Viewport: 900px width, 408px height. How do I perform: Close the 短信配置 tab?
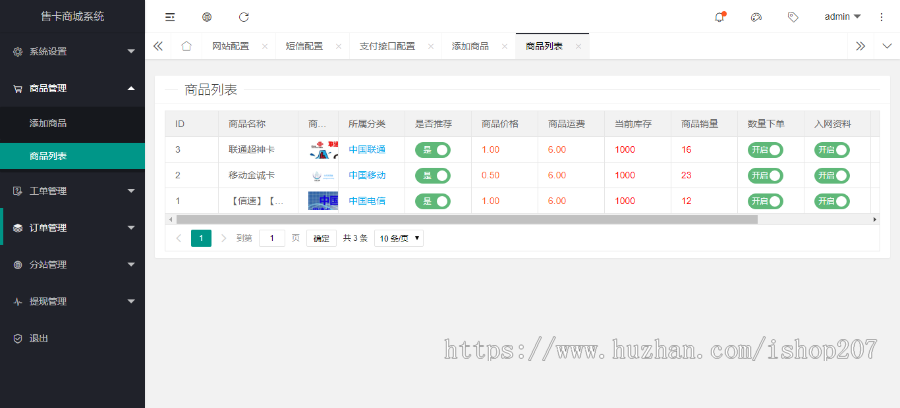click(x=339, y=46)
